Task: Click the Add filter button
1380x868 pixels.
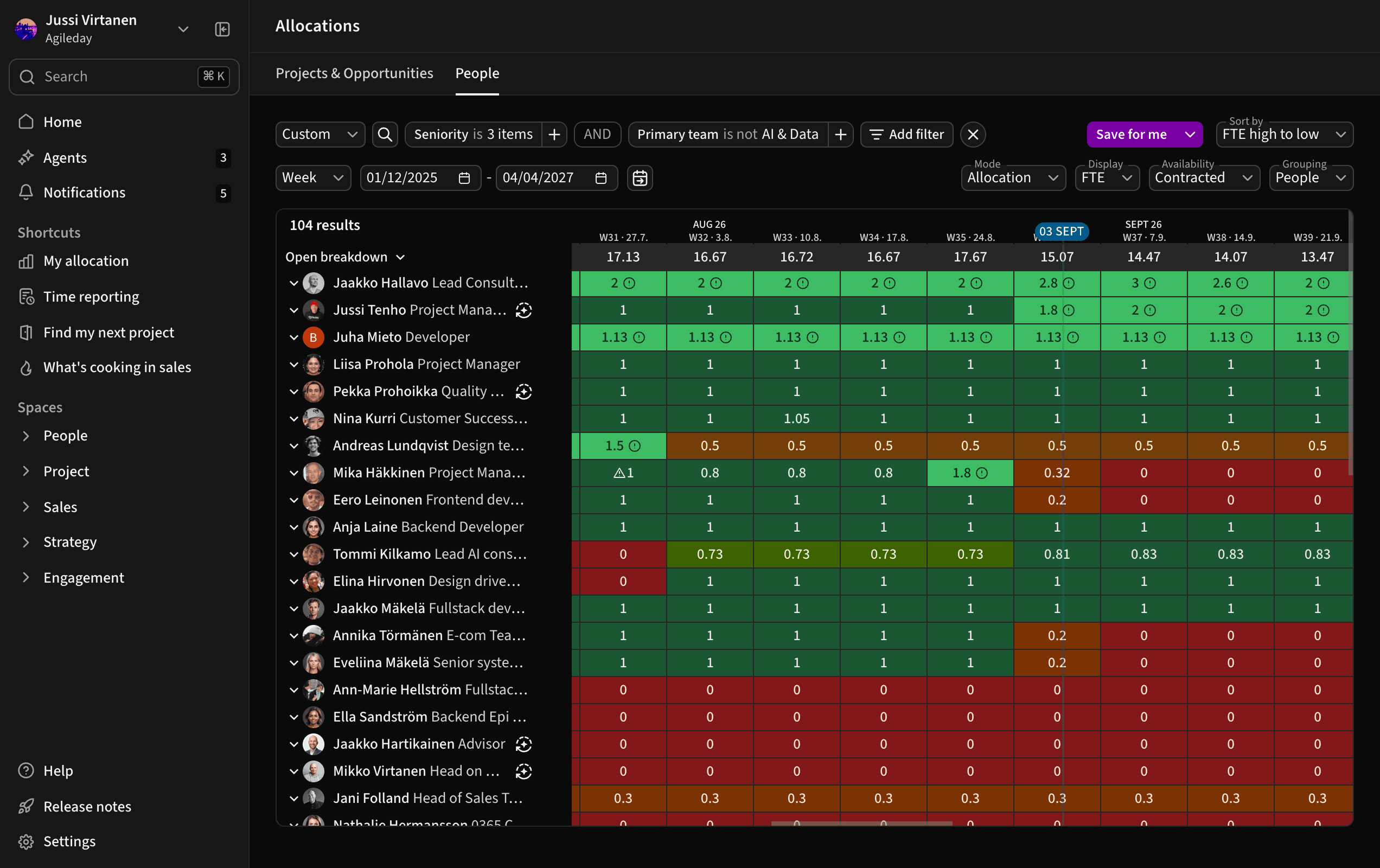Action: 906,134
